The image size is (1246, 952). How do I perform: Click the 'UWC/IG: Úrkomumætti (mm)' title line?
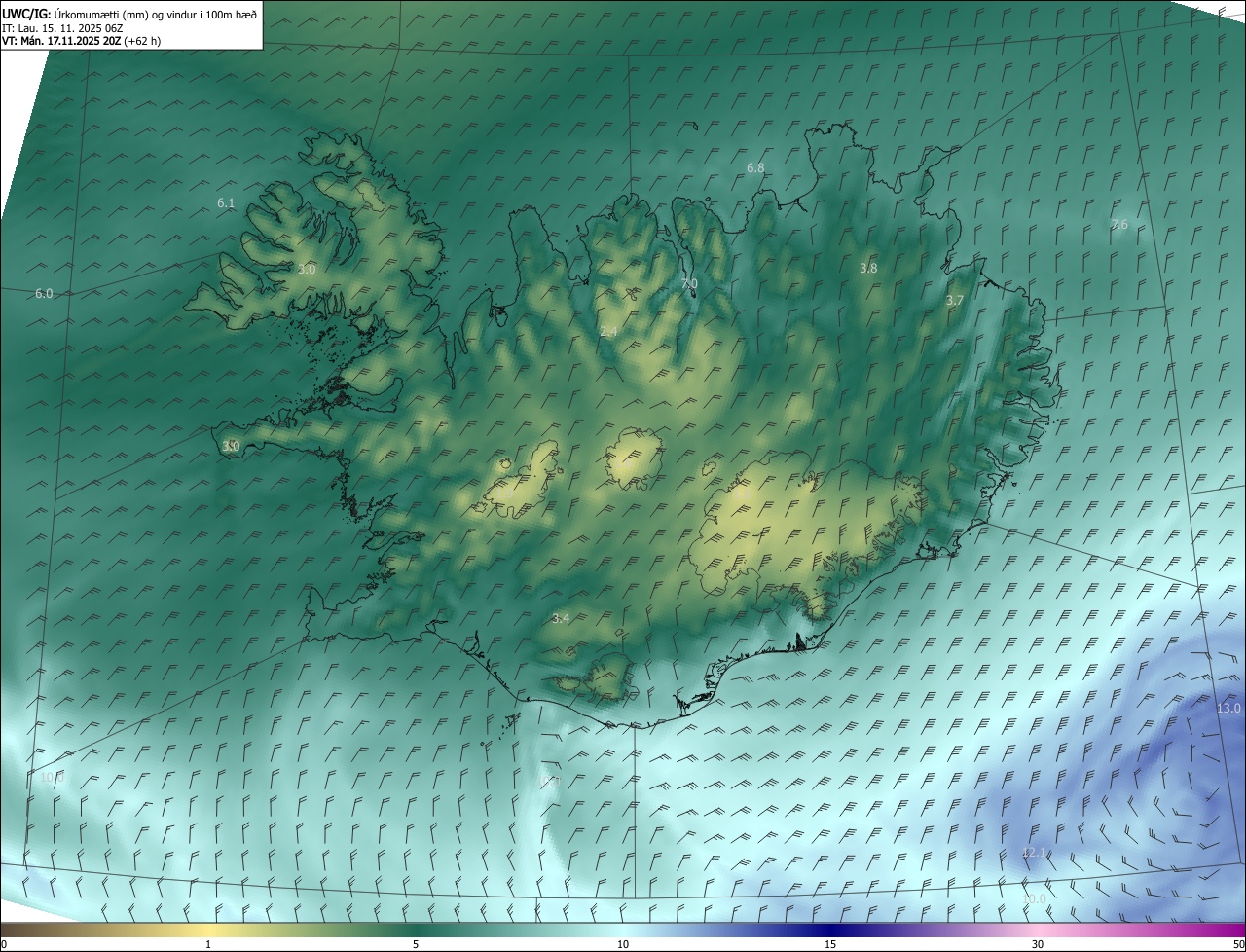pyautogui.click(x=129, y=13)
